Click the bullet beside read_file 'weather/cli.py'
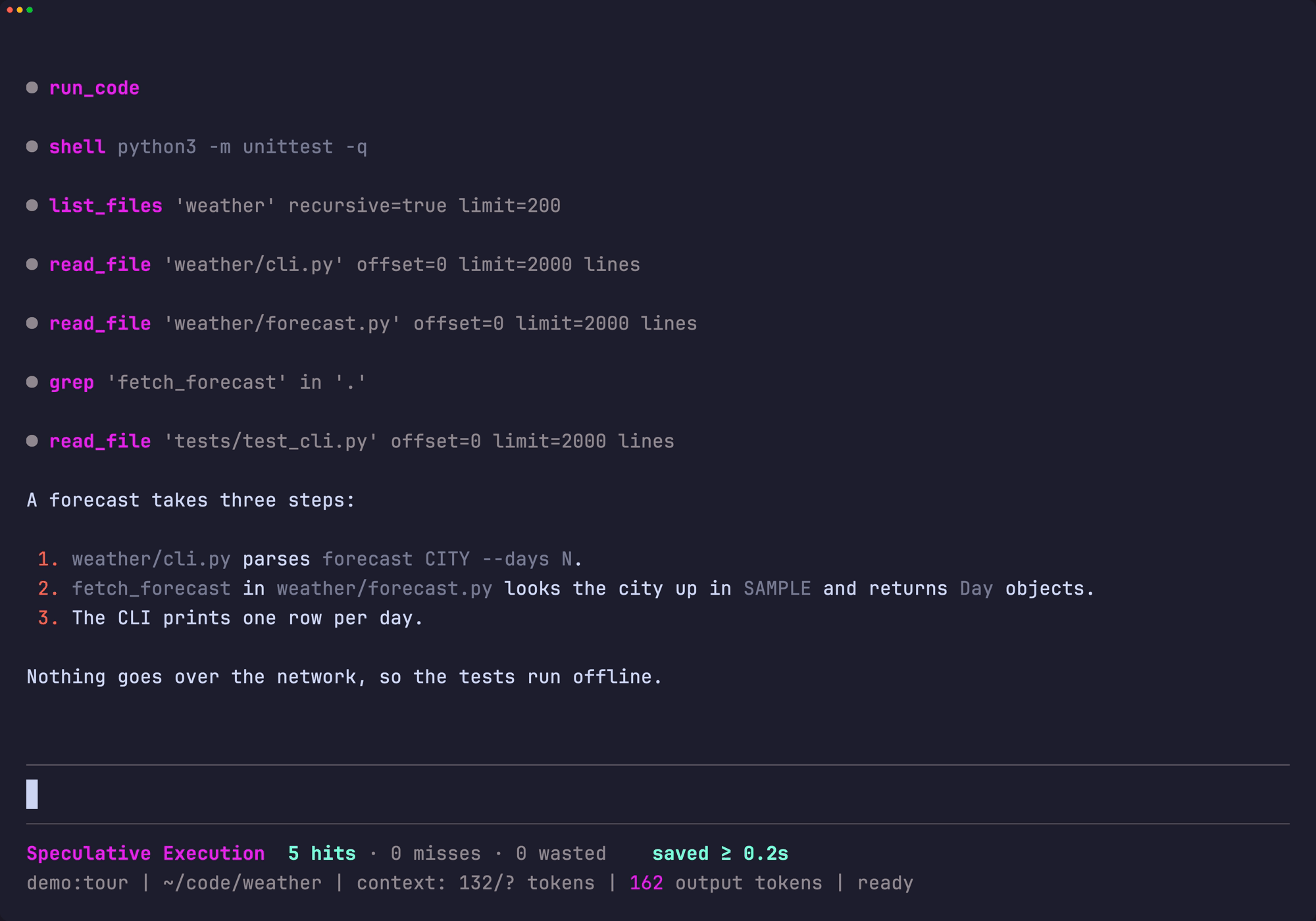The height and width of the screenshot is (921, 1316). coord(32,264)
